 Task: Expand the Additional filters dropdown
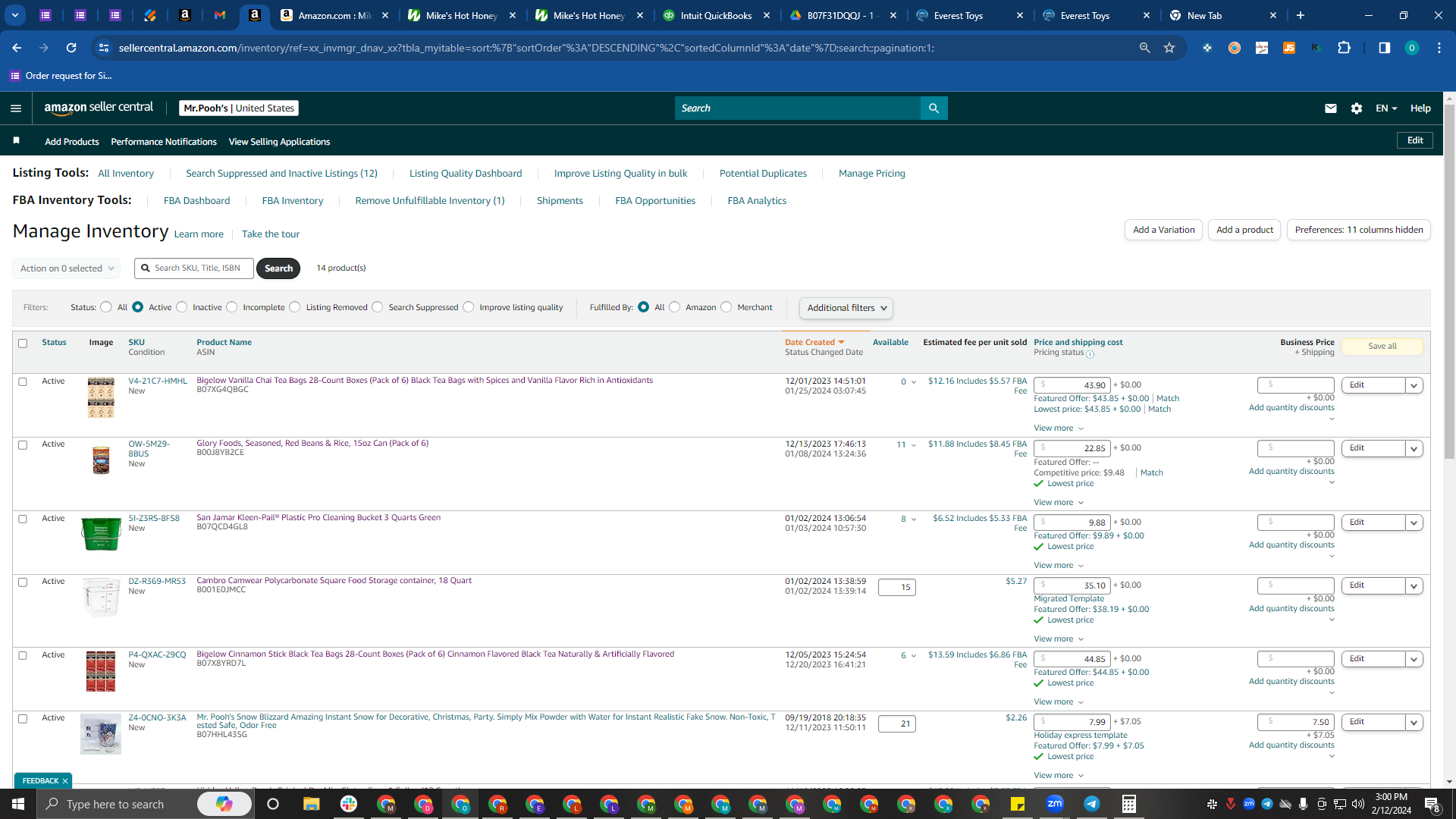click(x=846, y=308)
